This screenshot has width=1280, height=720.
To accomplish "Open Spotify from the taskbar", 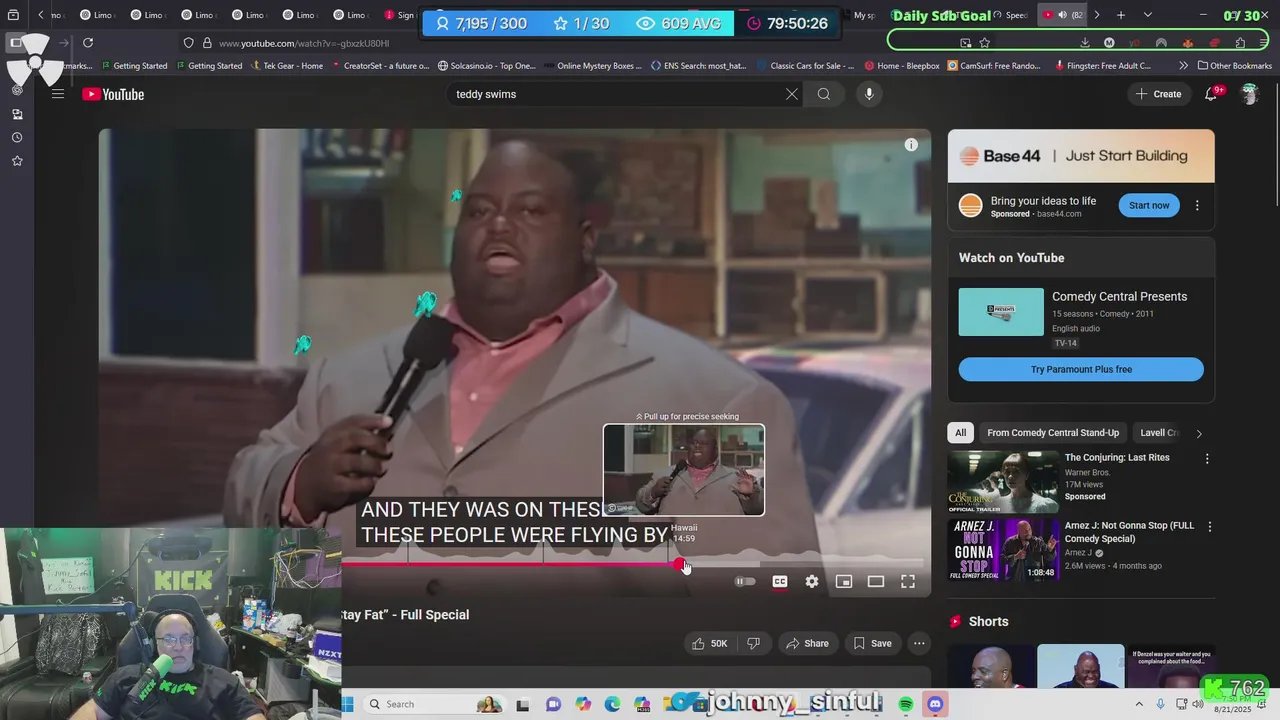I will [906, 704].
